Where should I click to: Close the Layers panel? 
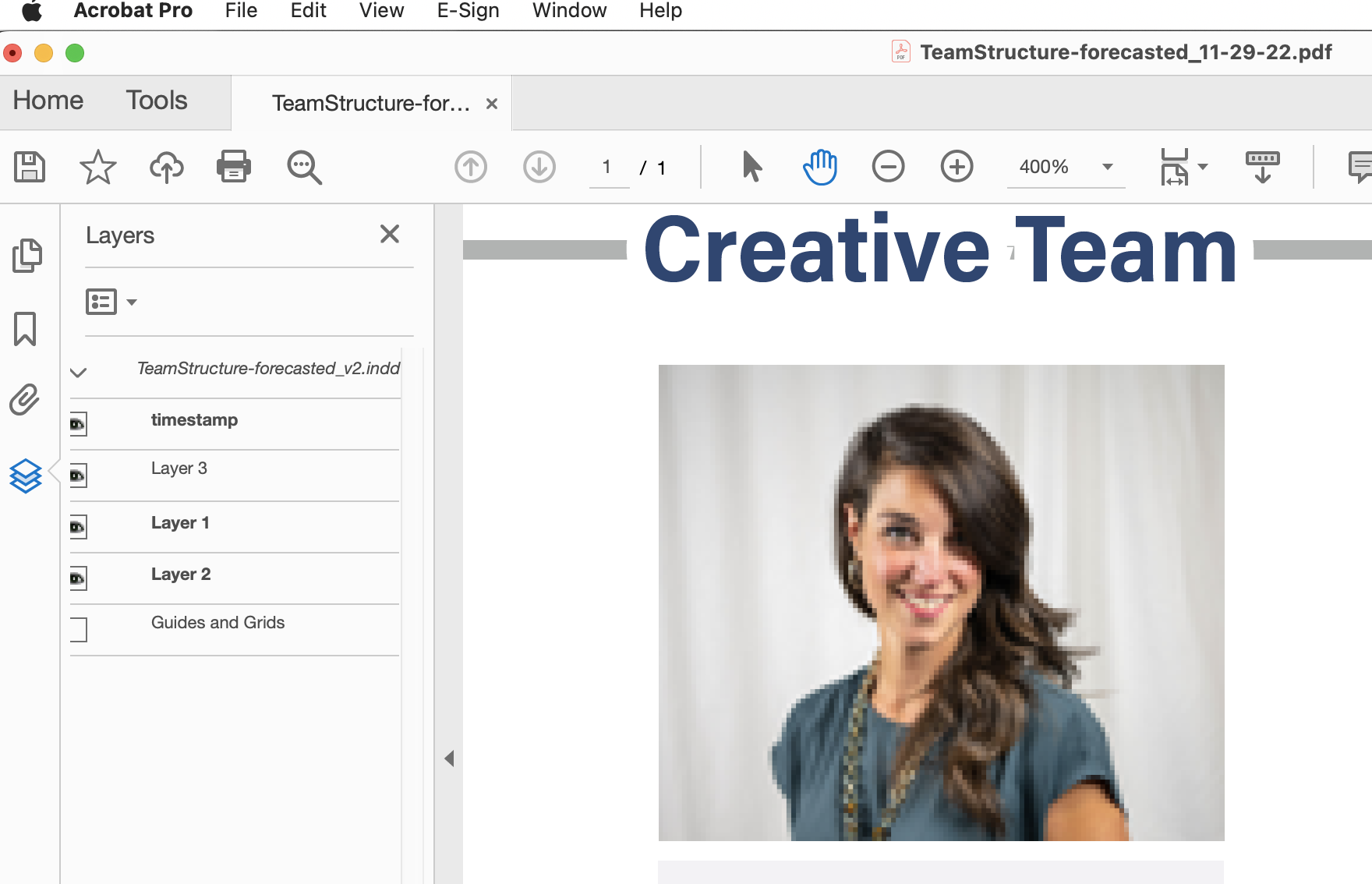coord(389,234)
